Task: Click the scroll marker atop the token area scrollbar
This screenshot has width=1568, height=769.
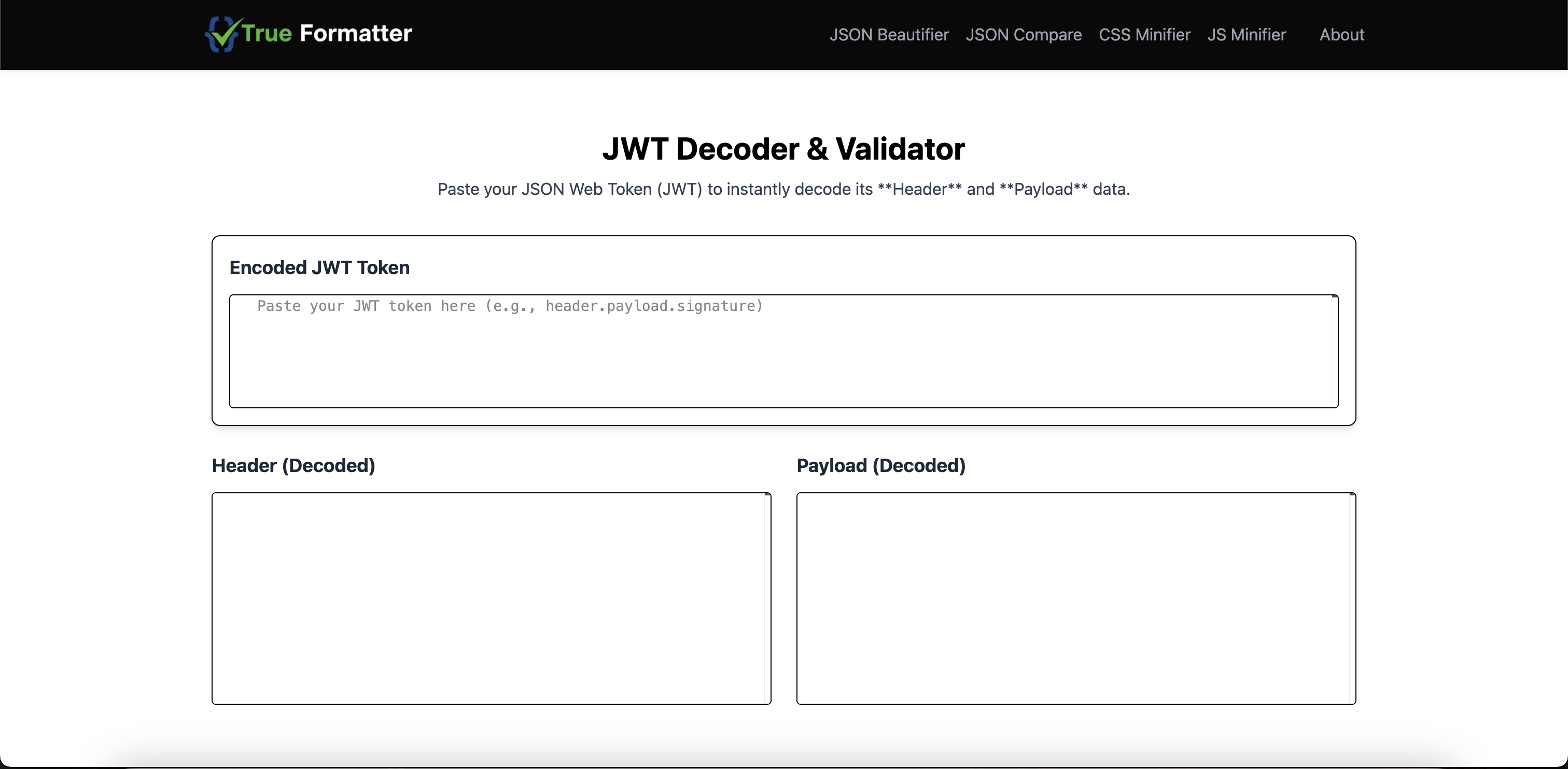Action: (1334, 297)
